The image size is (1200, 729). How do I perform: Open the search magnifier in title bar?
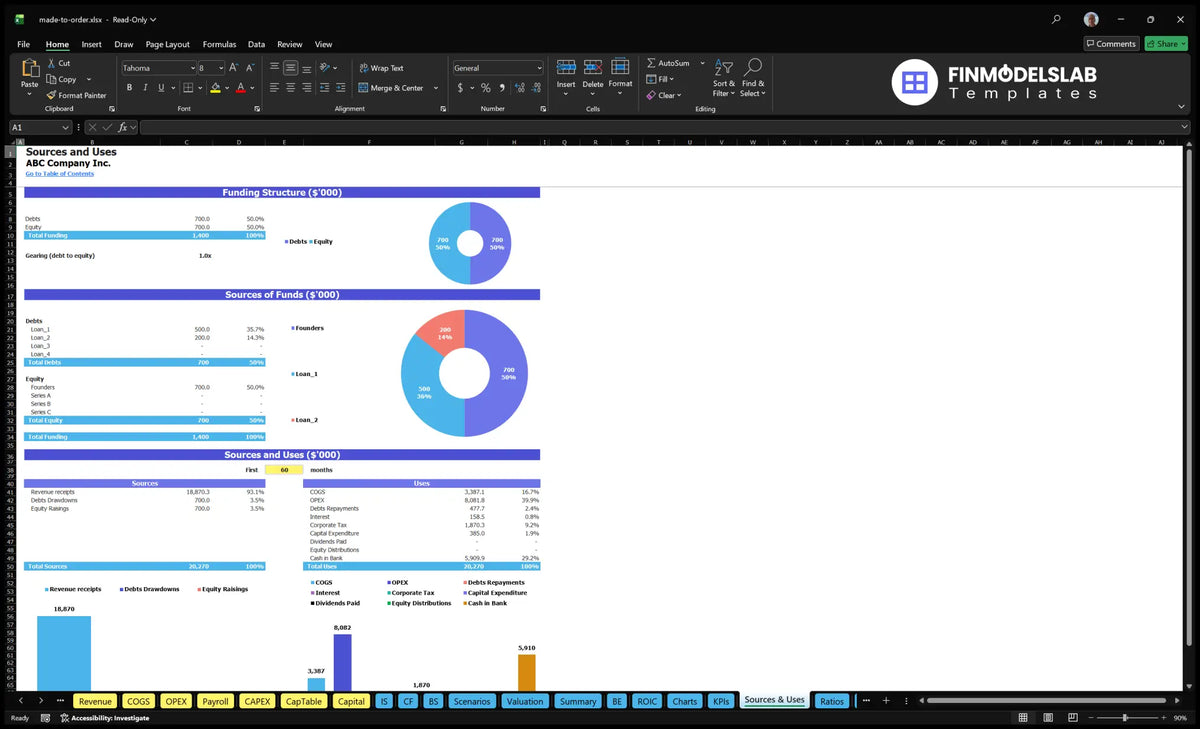point(1056,19)
